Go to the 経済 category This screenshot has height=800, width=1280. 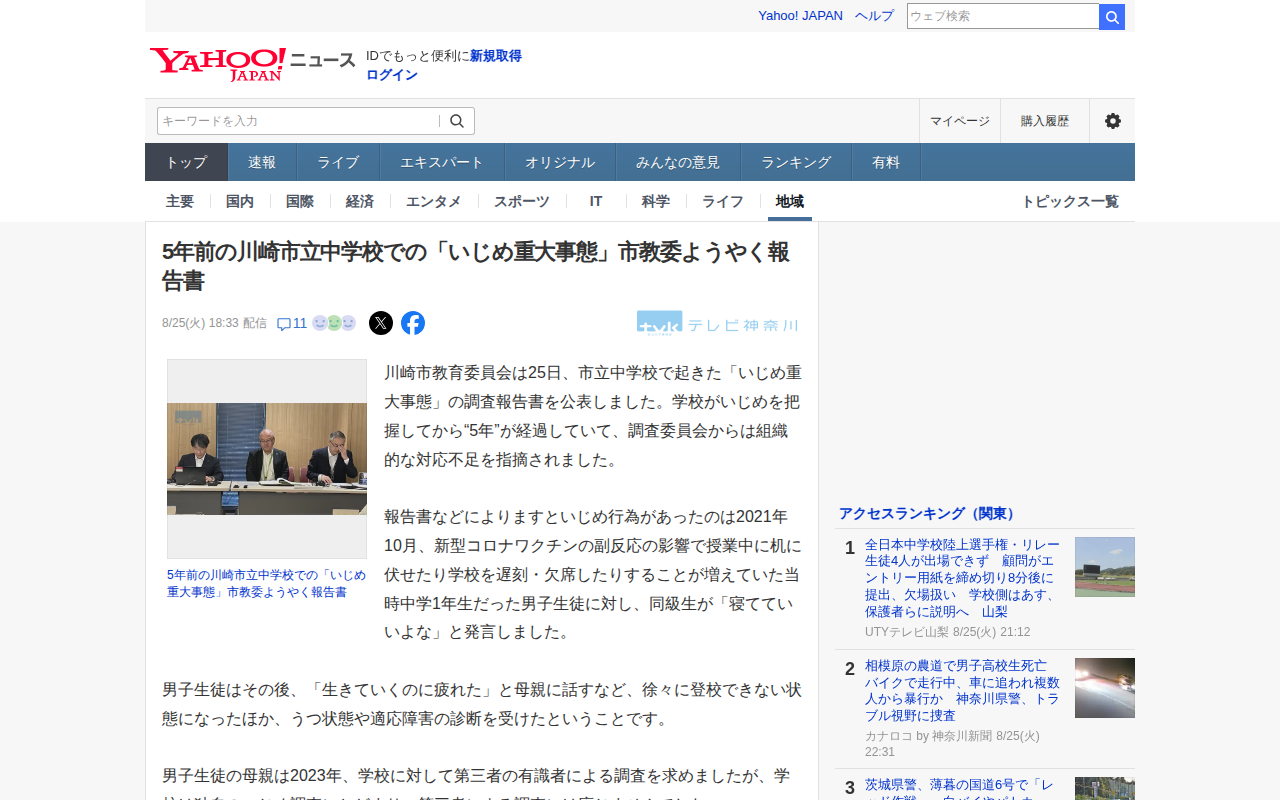(360, 201)
